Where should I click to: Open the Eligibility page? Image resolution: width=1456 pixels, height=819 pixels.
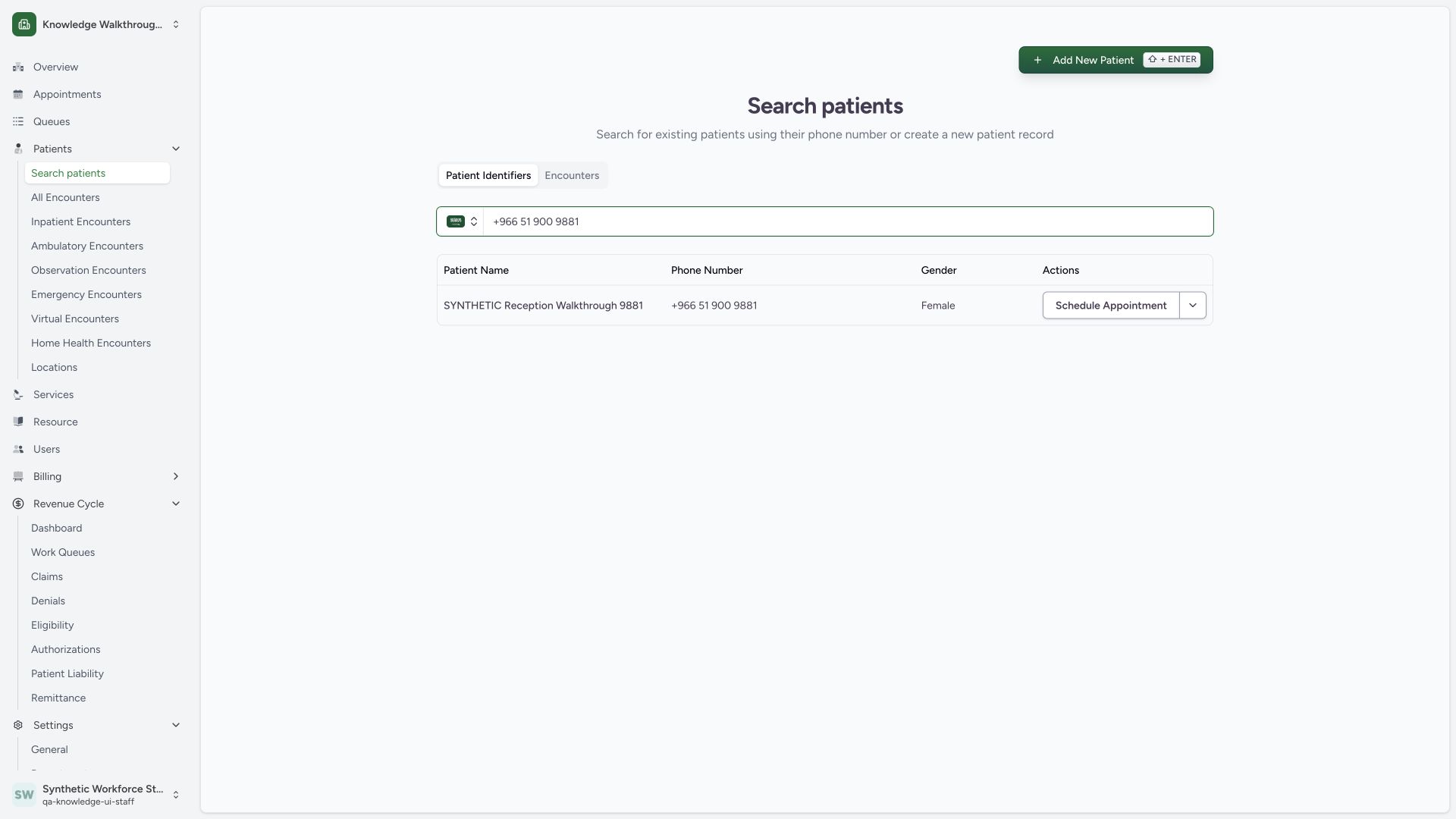[x=97, y=625]
